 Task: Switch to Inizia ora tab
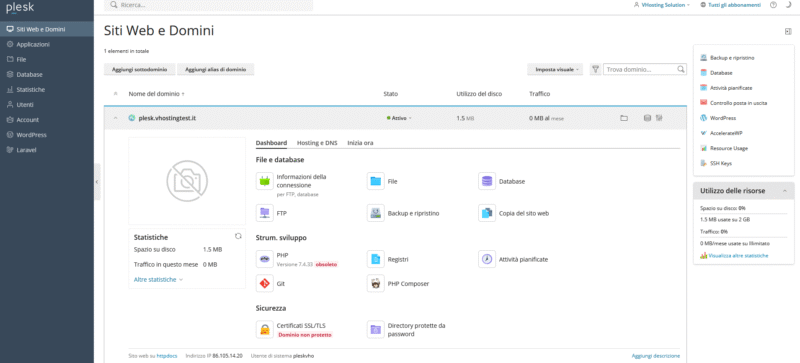point(360,143)
